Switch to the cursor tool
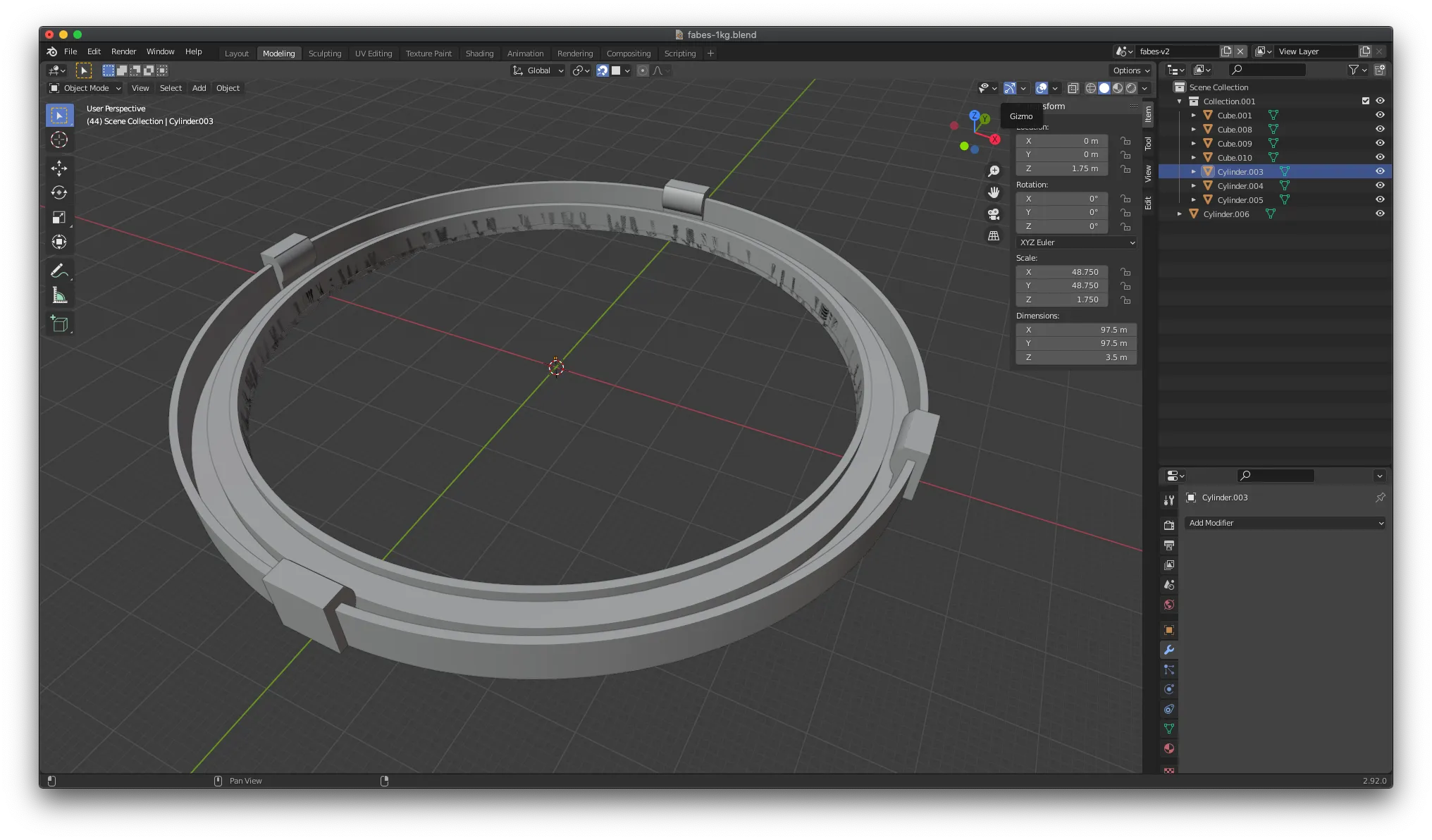The height and width of the screenshot is (840, 1432). pos(59,140)
